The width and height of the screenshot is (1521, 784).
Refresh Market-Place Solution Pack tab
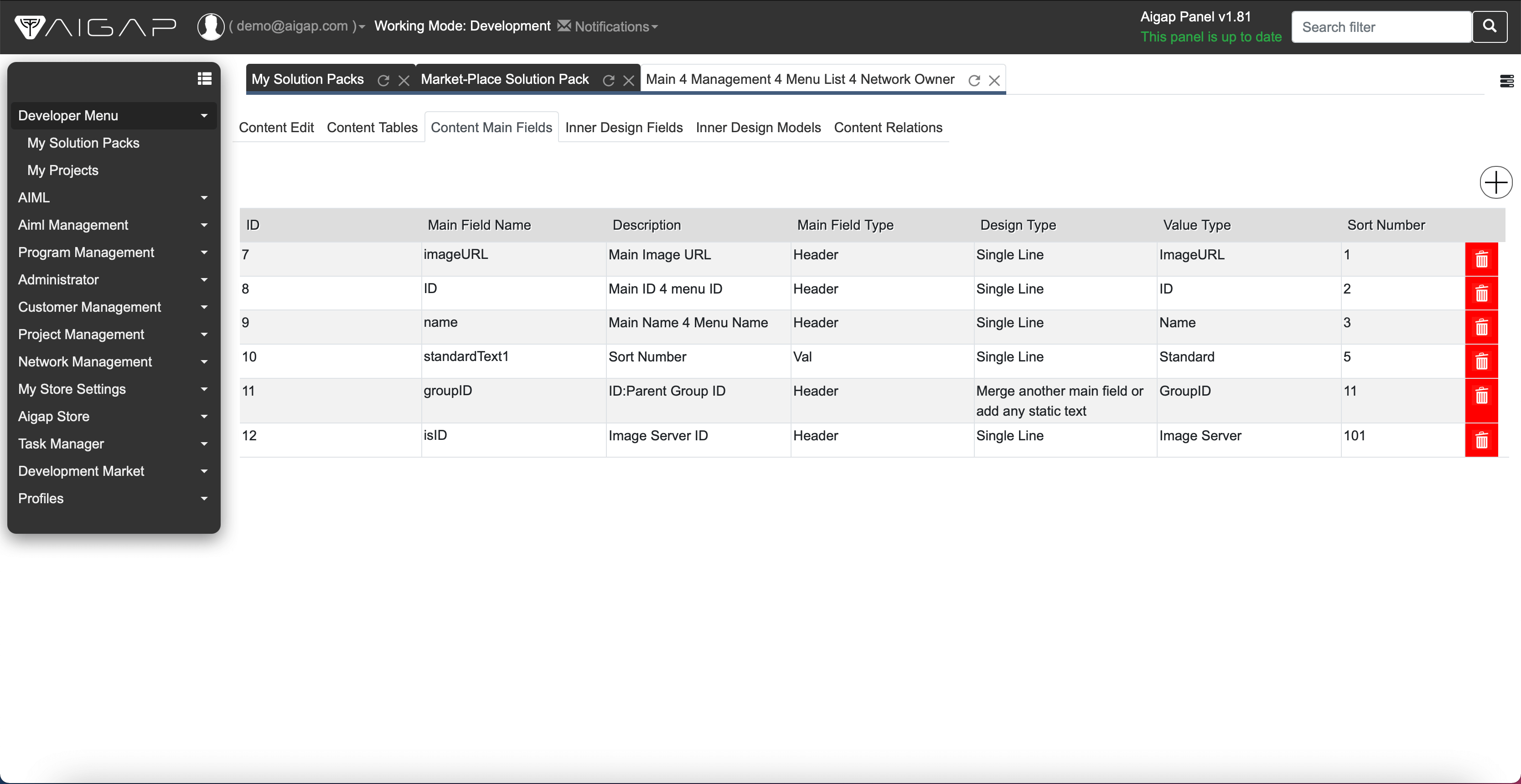(608, 80)
